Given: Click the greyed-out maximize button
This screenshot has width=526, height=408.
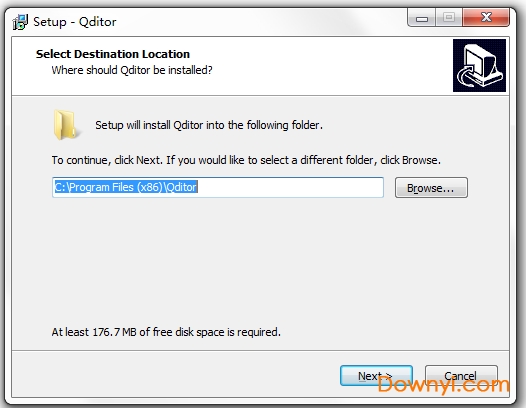Looking at the screenshot, I should point(449,17).
